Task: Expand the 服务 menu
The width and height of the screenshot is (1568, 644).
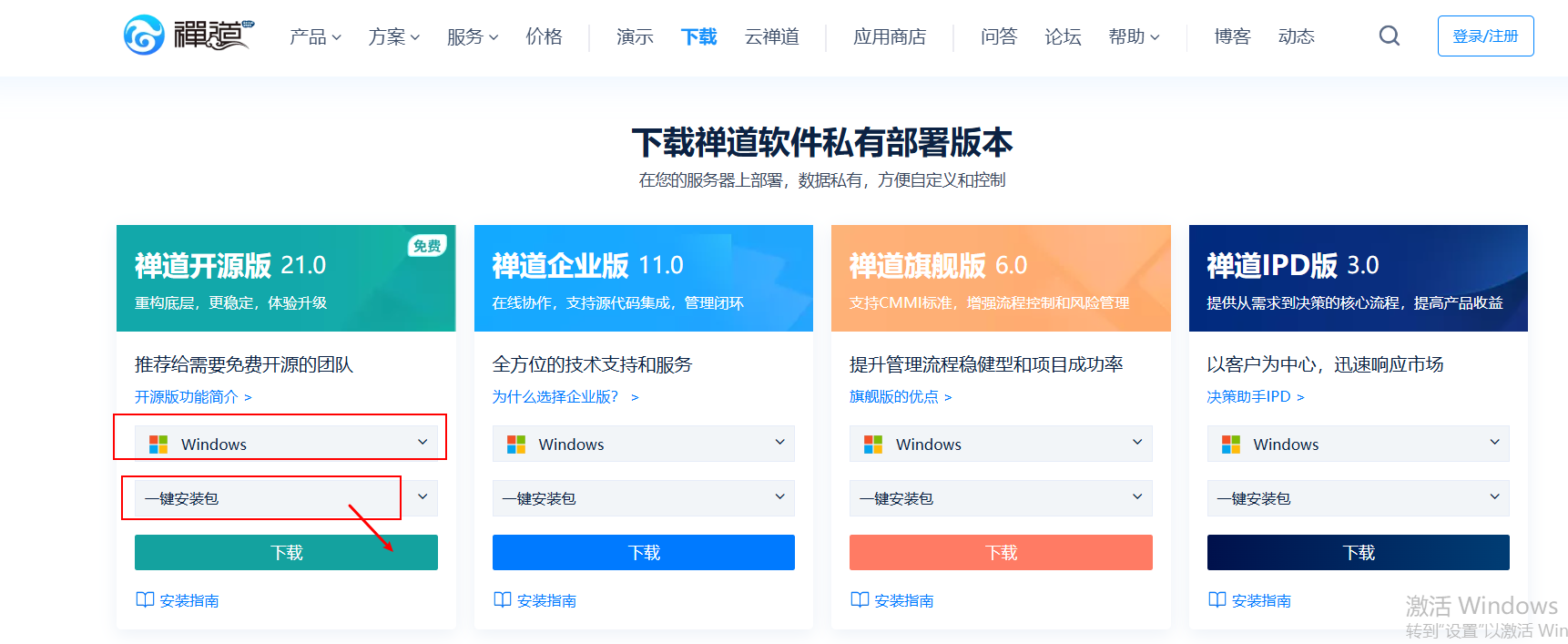Action: pyautogui.click(x=473, y=36)
